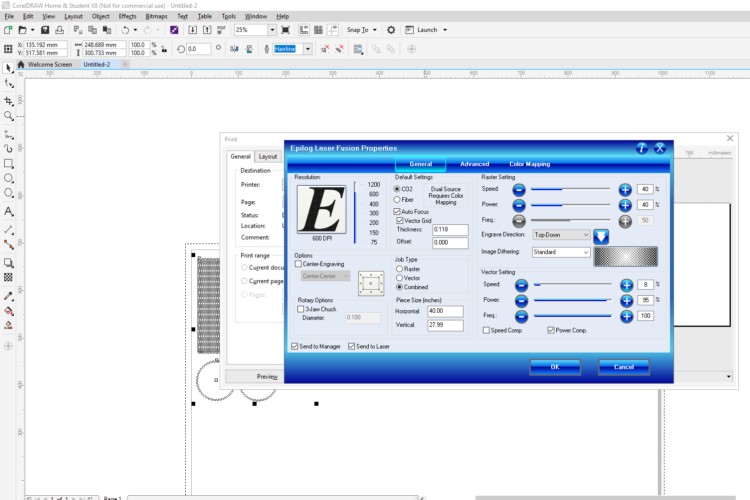Image resolution: width=750 pixels, height=500 pixels.
Task: Select the Zoom tool magnifier
Action: coord(8,116)
